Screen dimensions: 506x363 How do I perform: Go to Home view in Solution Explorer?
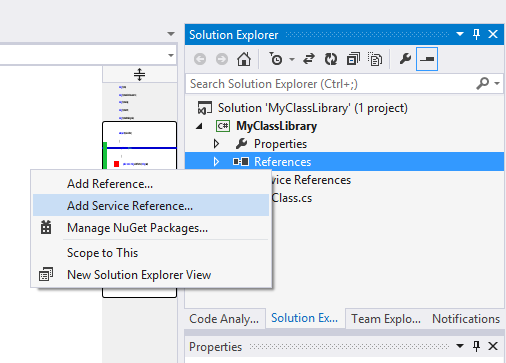tap(244, 59)
